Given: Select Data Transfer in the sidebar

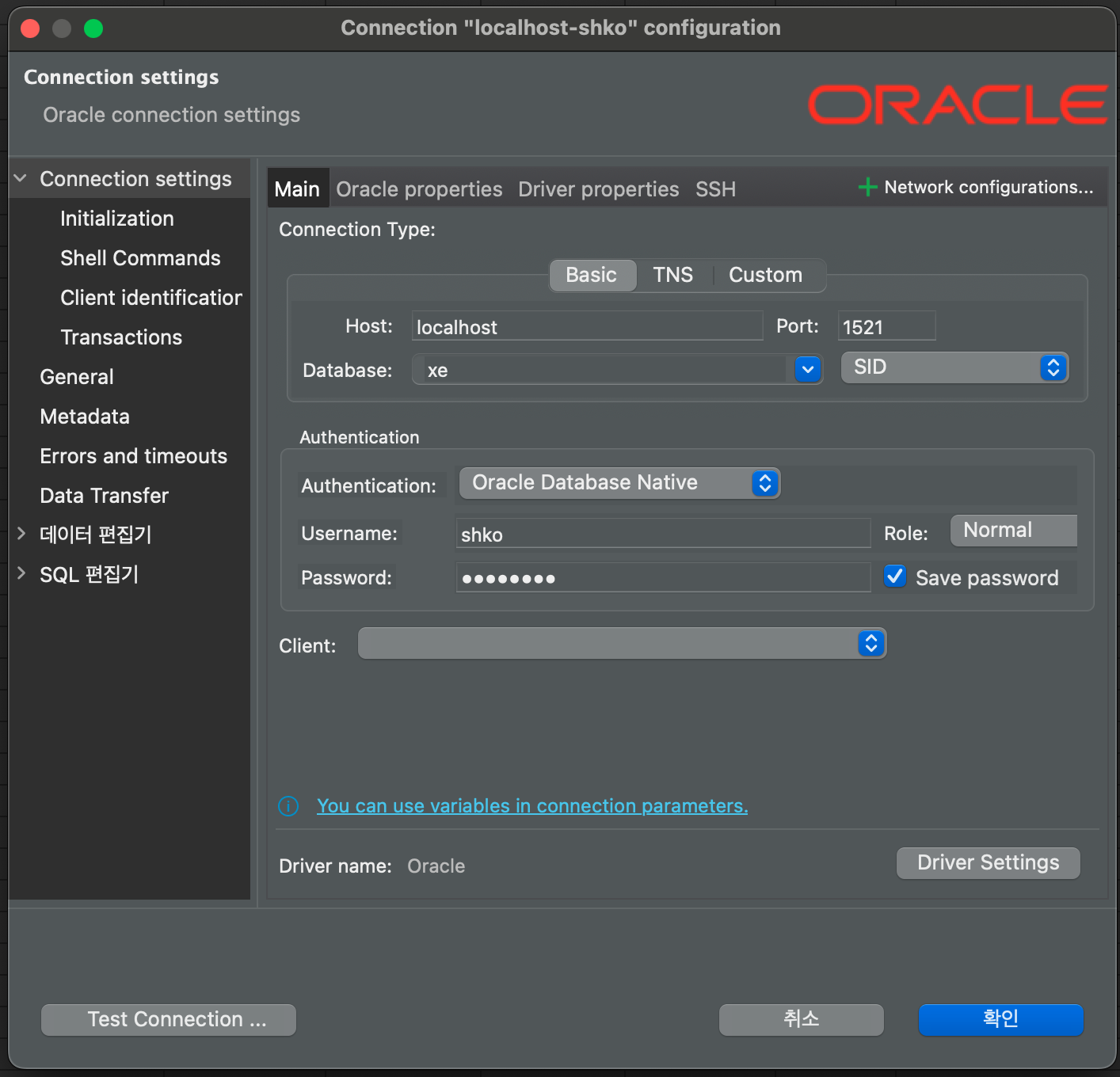Looking at the screenshot, I should pyautogui.click(x=105, y=496).
